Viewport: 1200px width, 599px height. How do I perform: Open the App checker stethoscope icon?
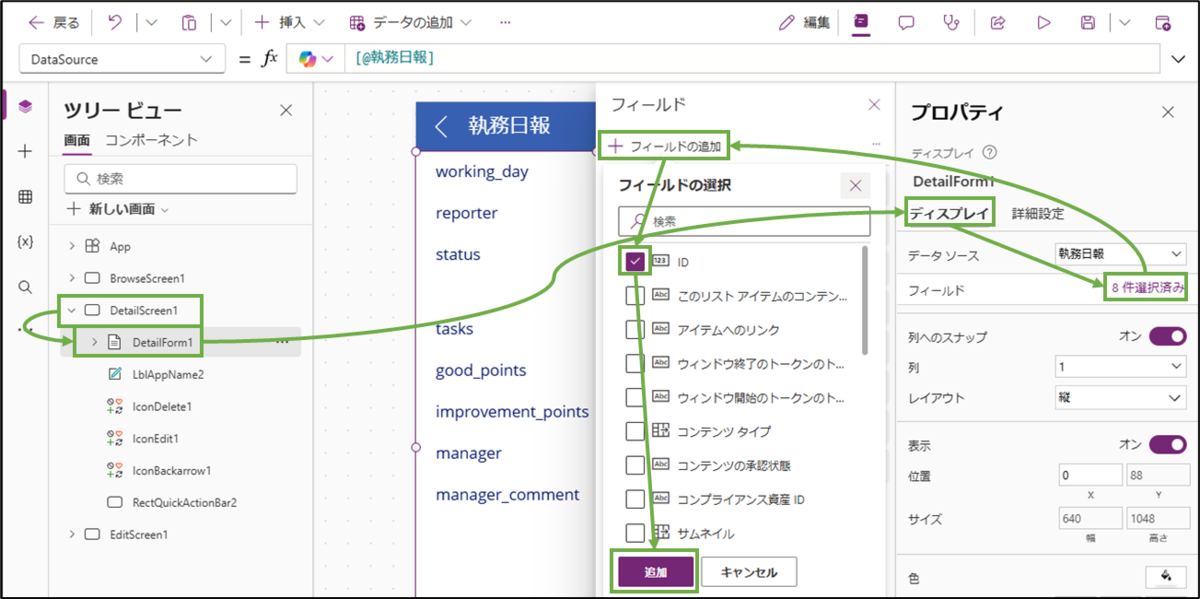[x=951, y=22]
